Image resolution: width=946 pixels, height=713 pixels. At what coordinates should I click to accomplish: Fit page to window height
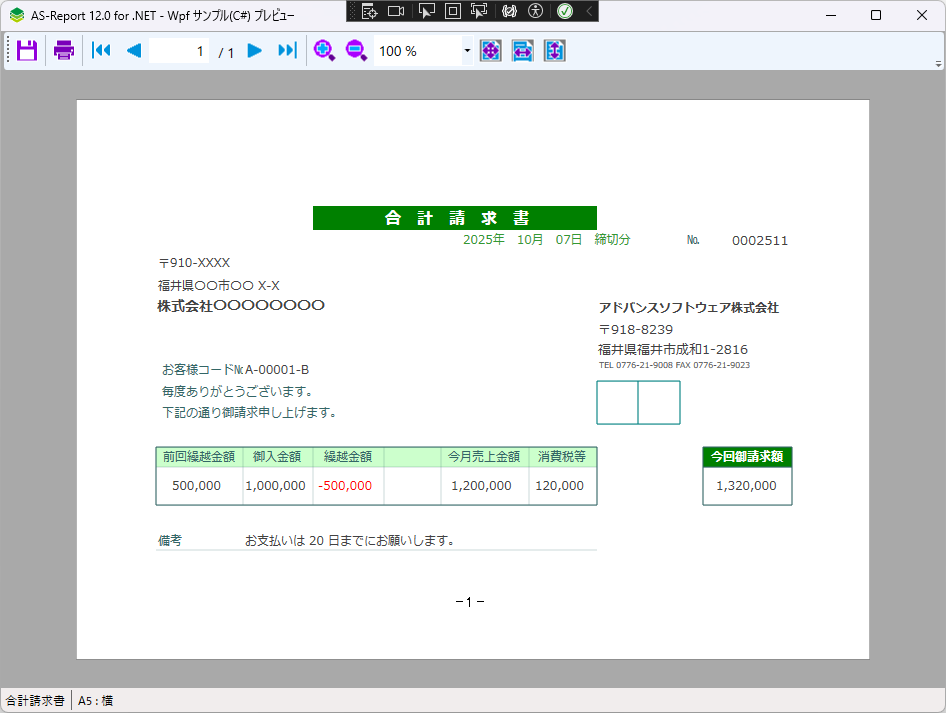[x=555, y=51]
